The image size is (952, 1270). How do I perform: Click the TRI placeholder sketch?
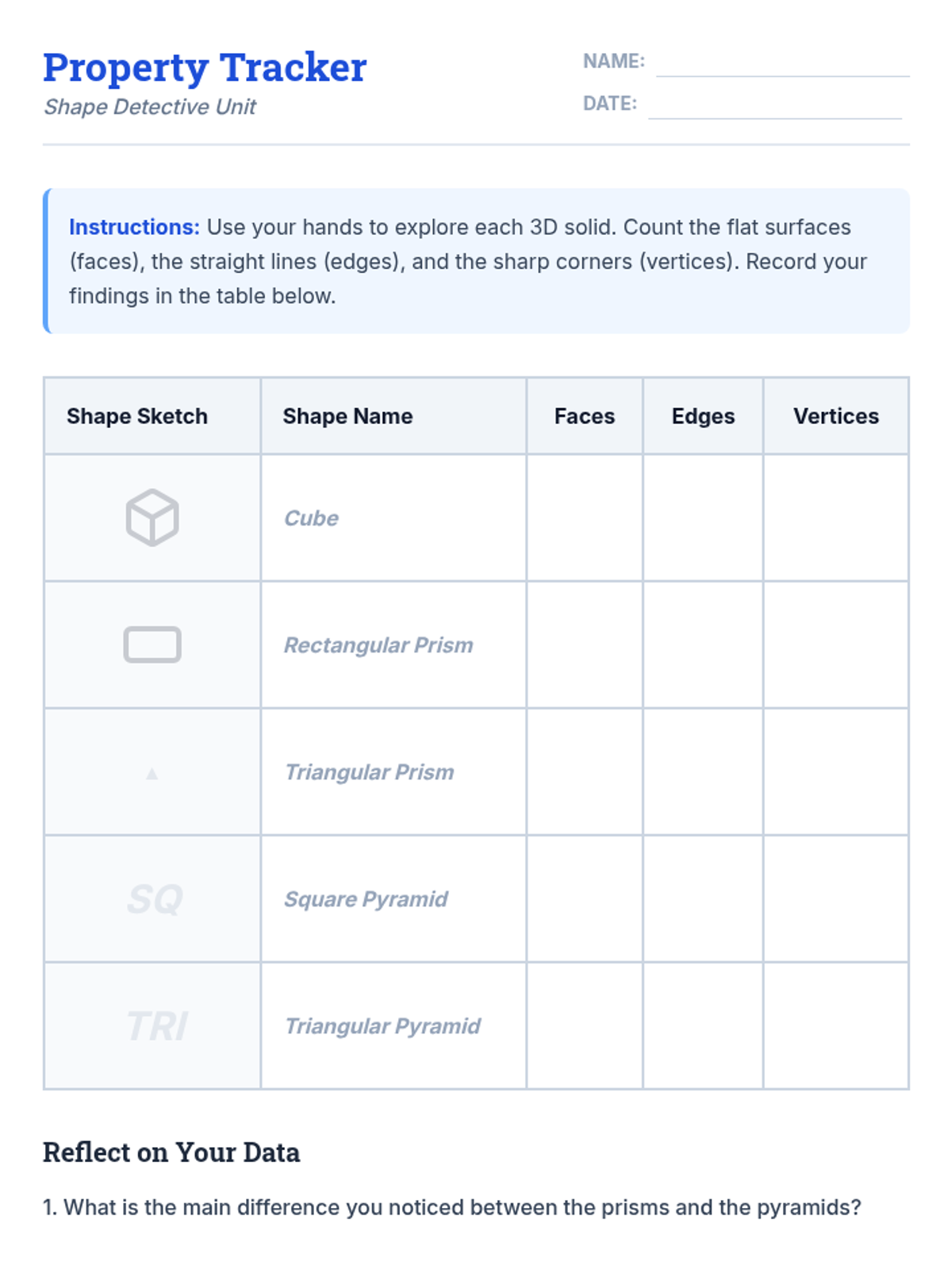tap(156, 1026)
